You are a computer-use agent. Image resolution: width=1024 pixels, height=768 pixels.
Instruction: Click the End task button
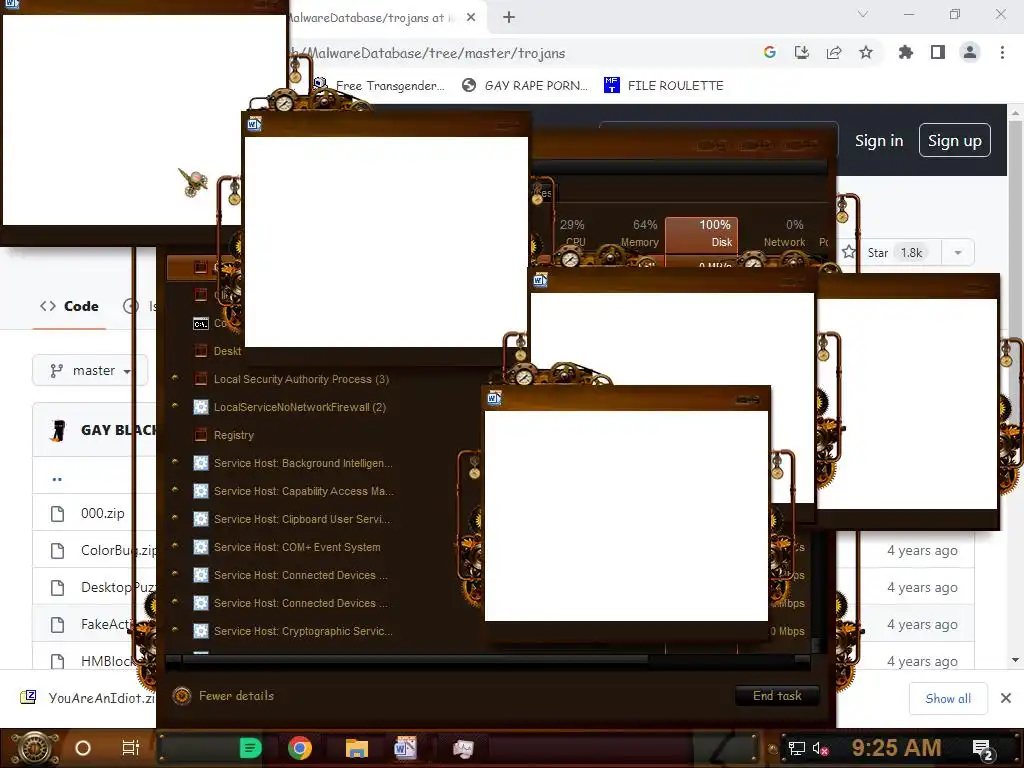pos(777,696)
